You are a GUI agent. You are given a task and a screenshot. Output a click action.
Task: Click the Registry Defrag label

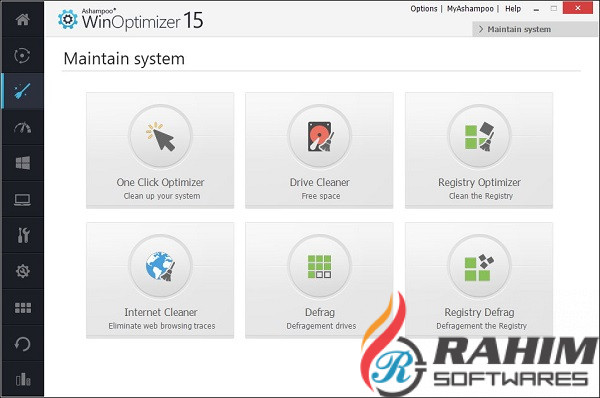(x=479, y=313)
